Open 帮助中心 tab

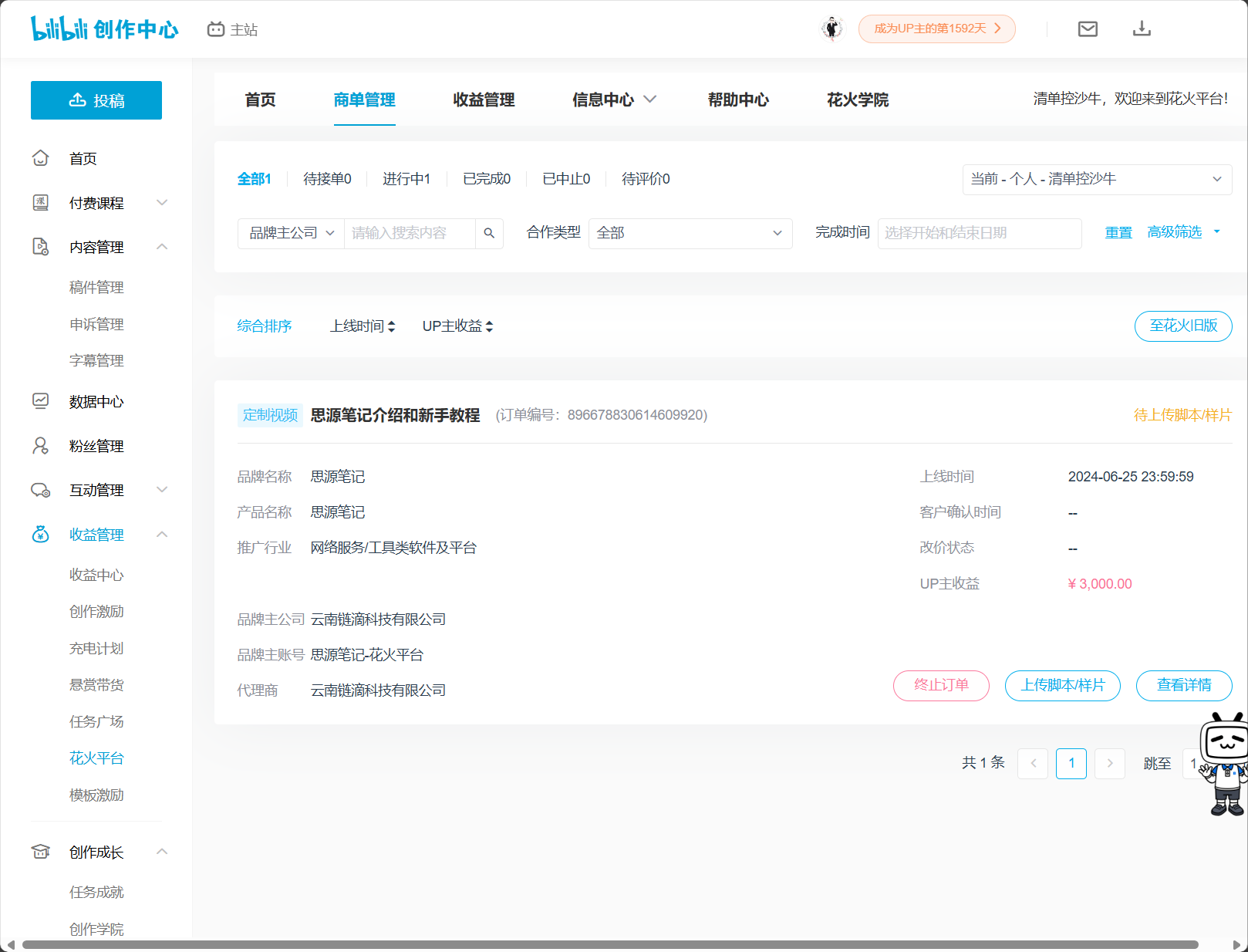(x=738, y=100)
